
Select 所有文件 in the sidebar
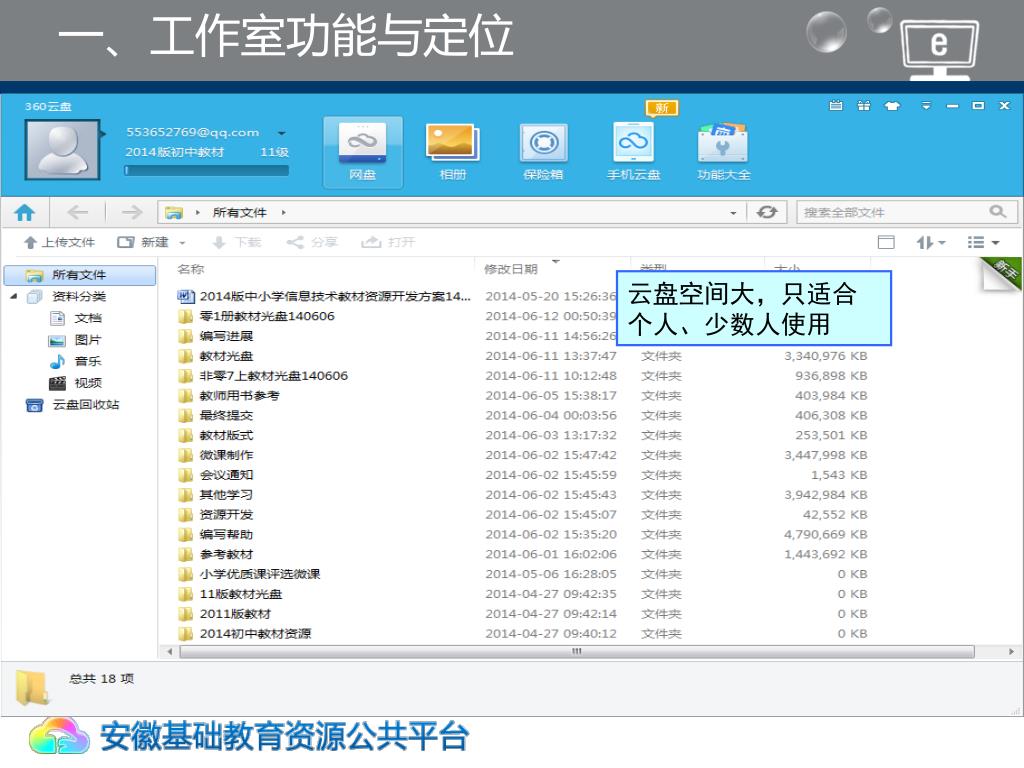click(80, 275)
